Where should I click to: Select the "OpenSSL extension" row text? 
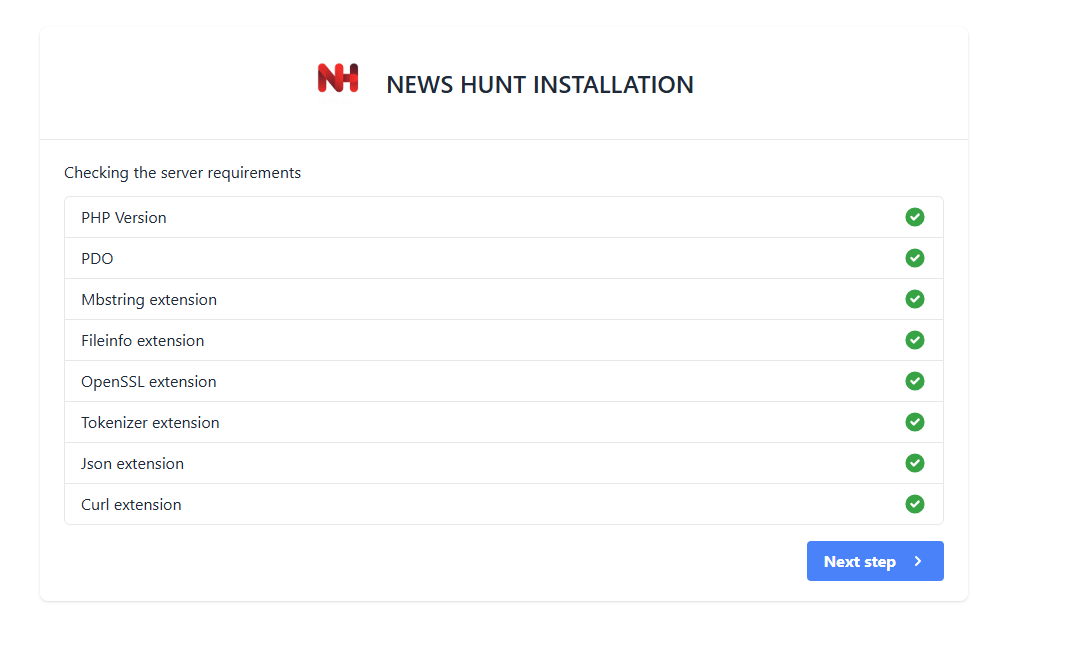(x=148, y=382)
